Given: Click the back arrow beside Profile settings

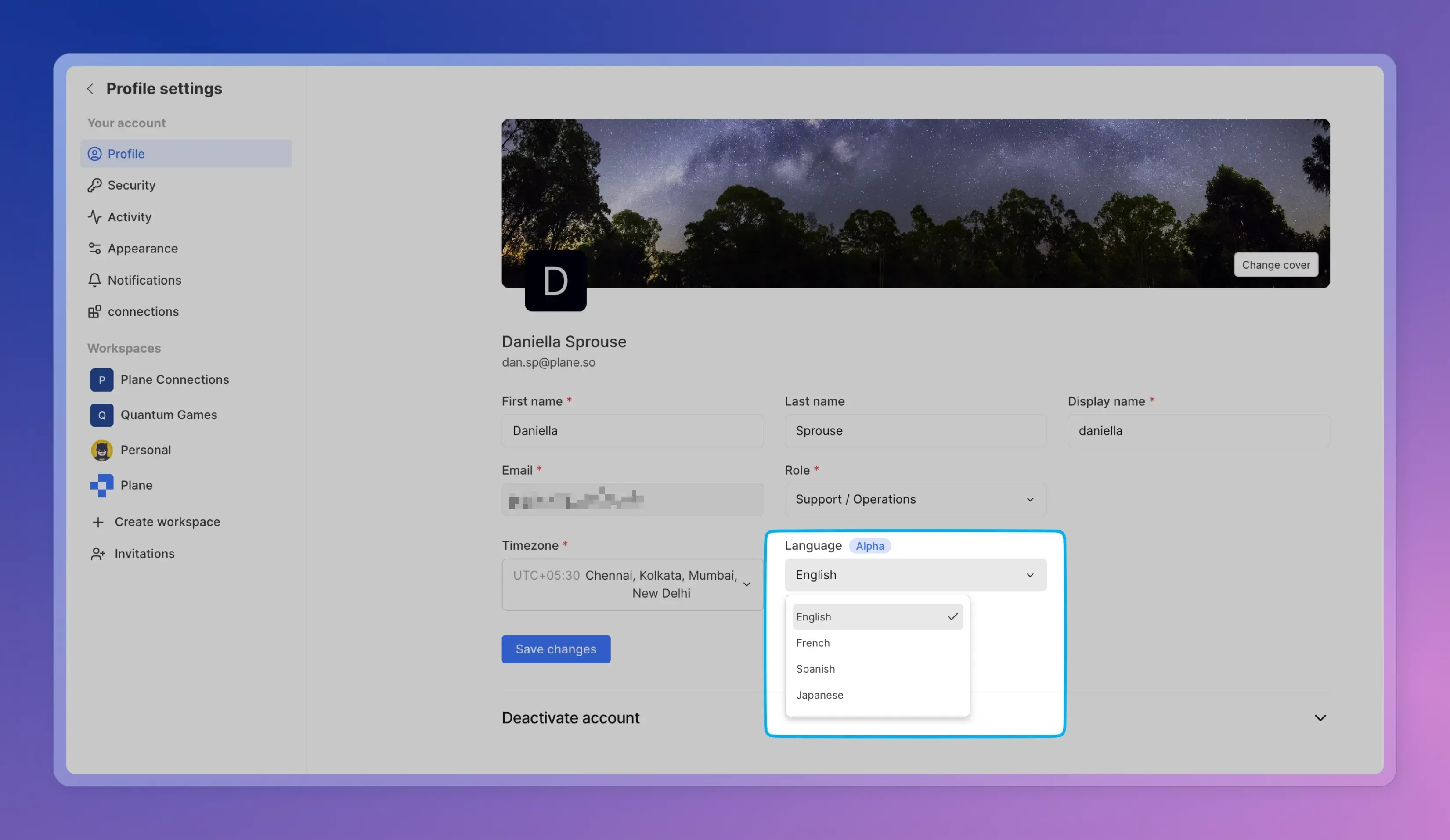Looking at the screenshot, I should pos(90,89).
